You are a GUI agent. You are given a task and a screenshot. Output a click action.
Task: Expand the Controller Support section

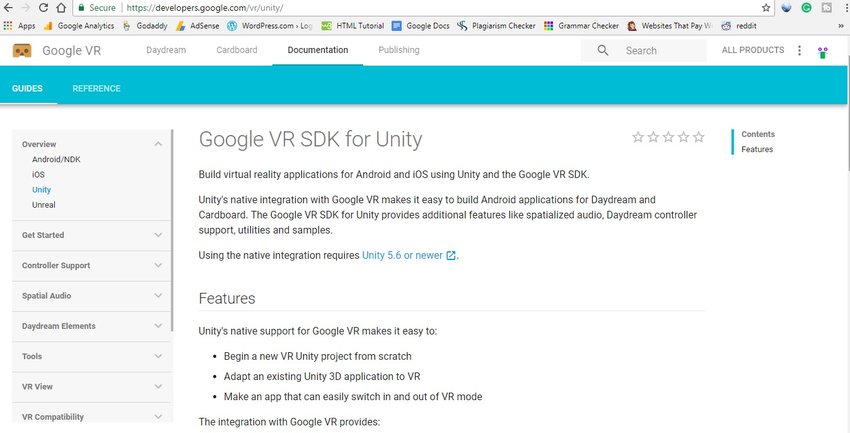click(158, 266)
